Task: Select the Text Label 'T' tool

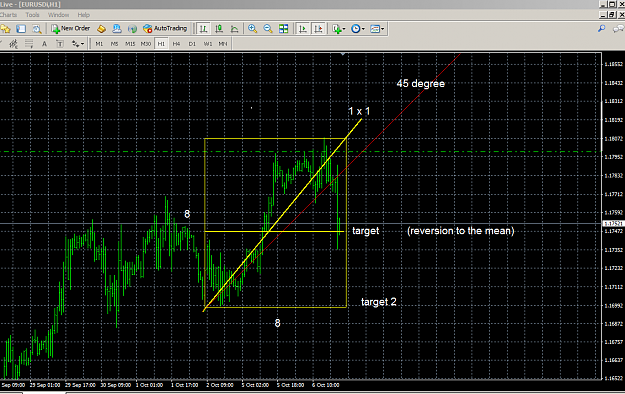Action: (60, 43)
